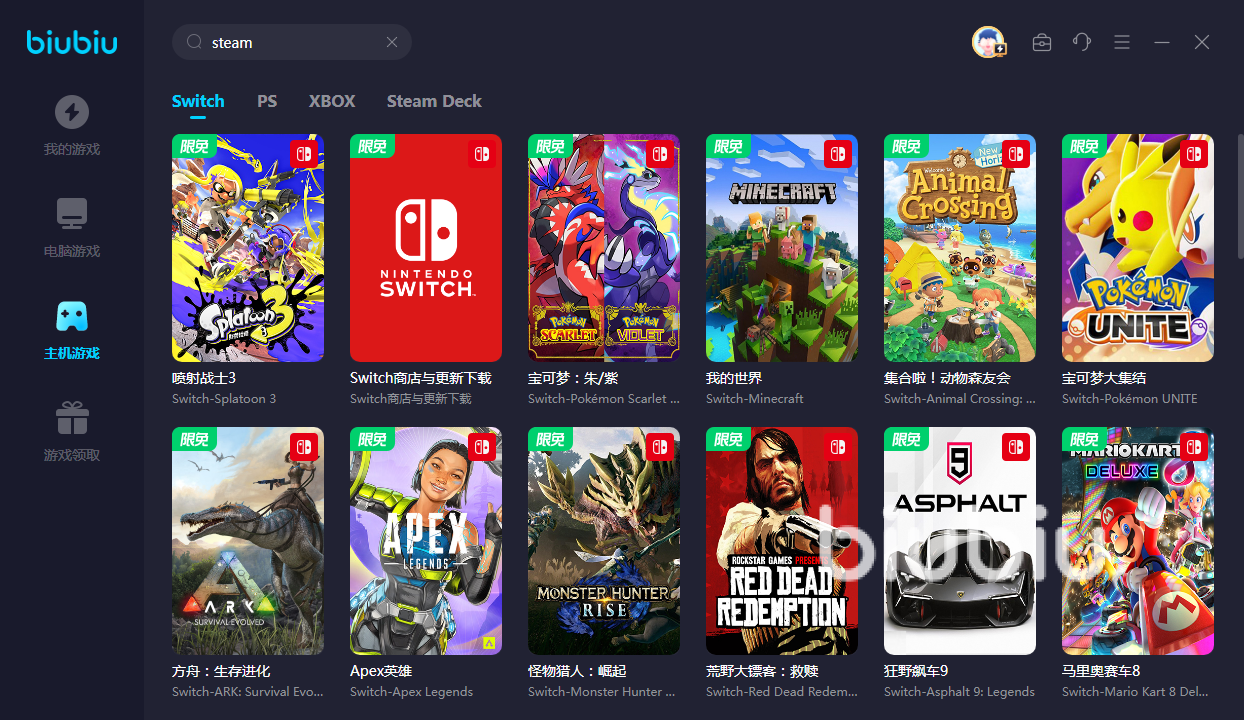Click the search field containing "steam"
This screenshot has width=1244, height=720.
pyautogui.click(x=290, y=42)
